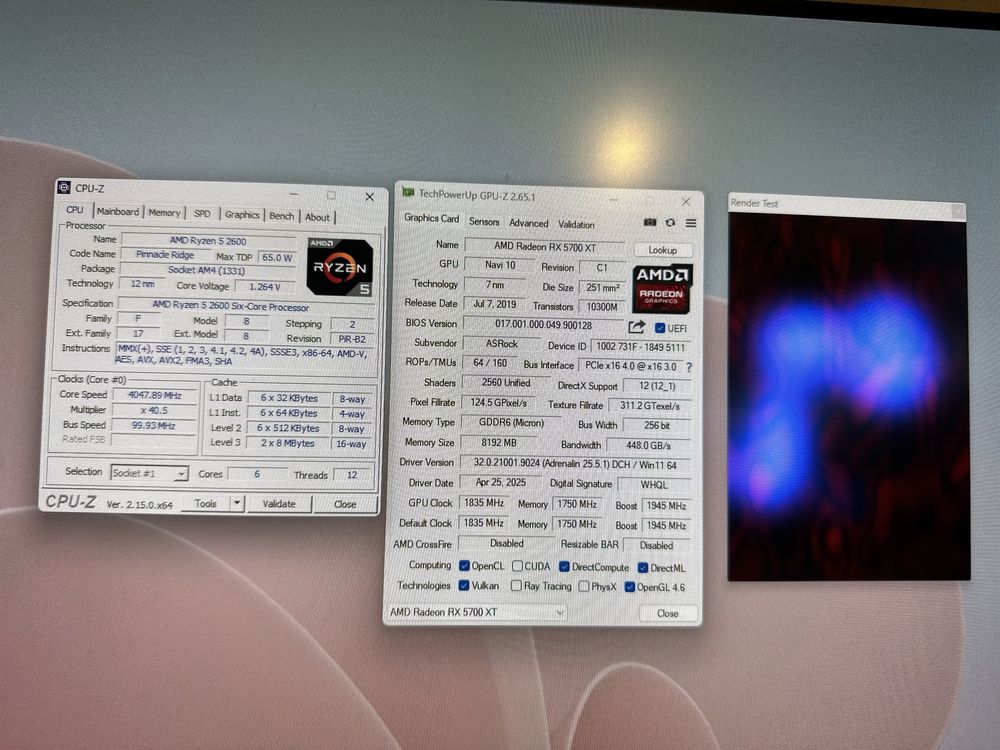This screenshot has width=1000, height=750.
Task: Toggle the Vulkan checkbox
Action: (464, 585)
